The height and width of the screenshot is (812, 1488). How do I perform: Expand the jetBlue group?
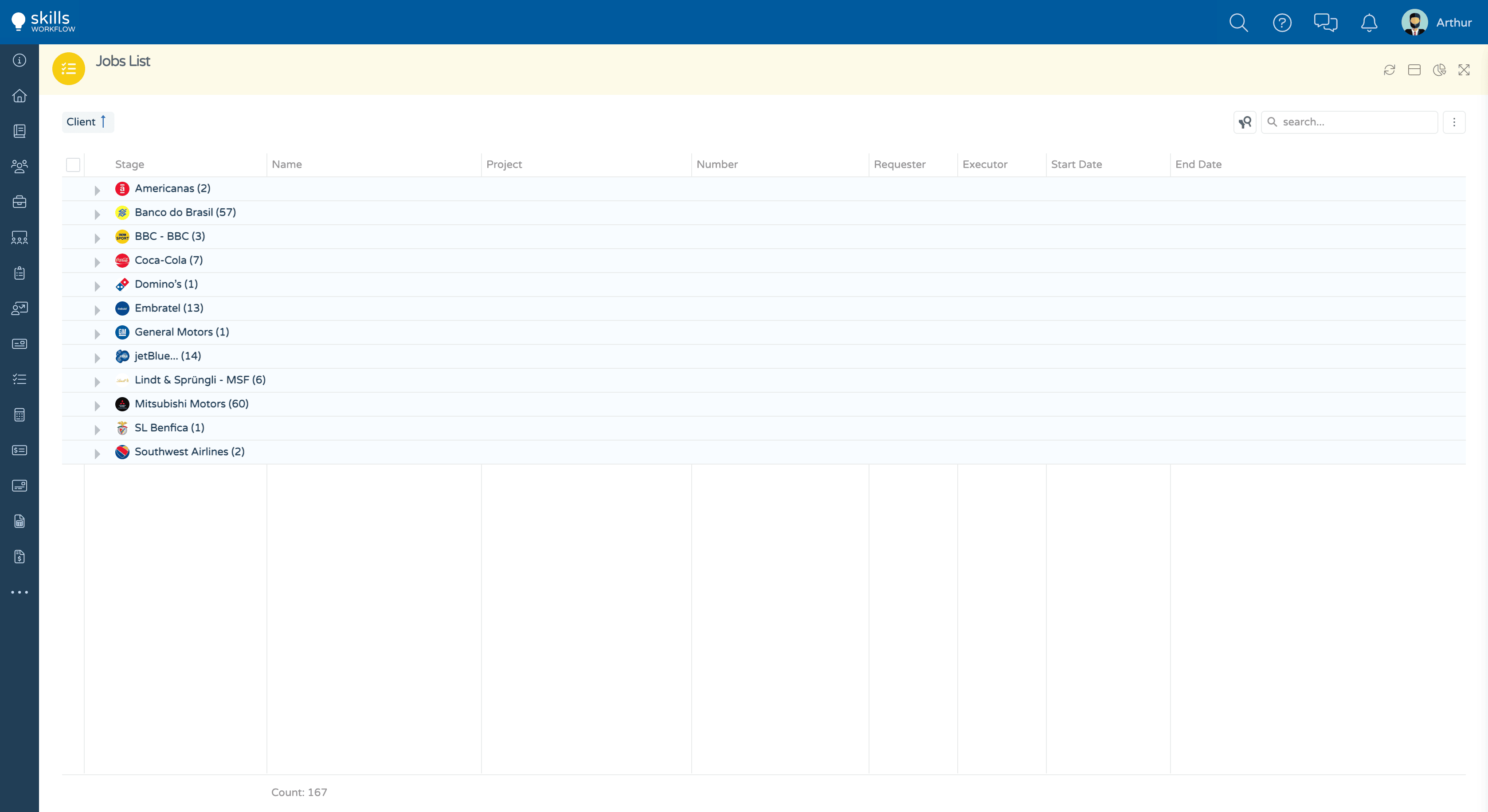point(97,358)
